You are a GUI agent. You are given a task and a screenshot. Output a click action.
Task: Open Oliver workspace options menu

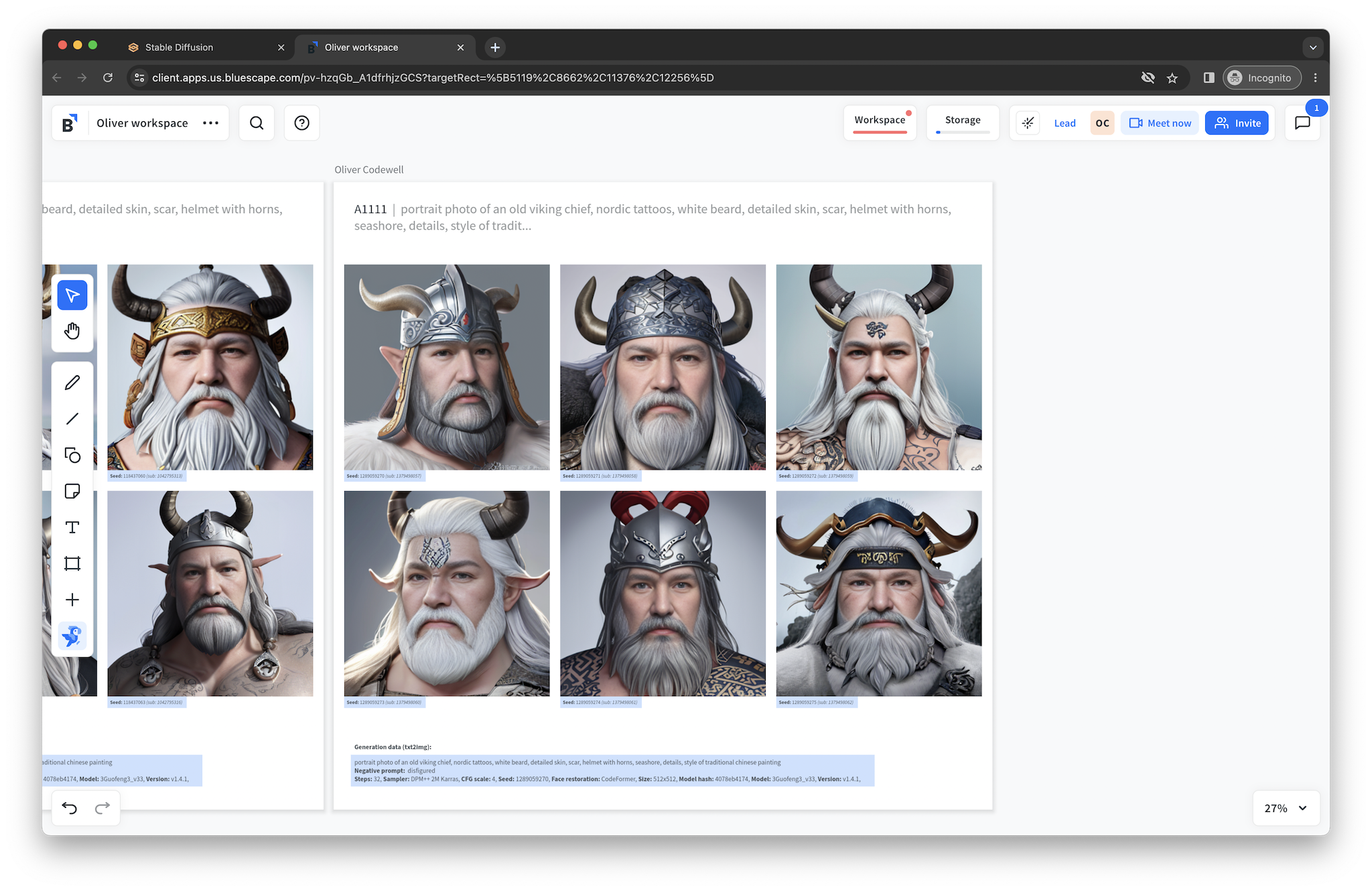pos(211,123)
